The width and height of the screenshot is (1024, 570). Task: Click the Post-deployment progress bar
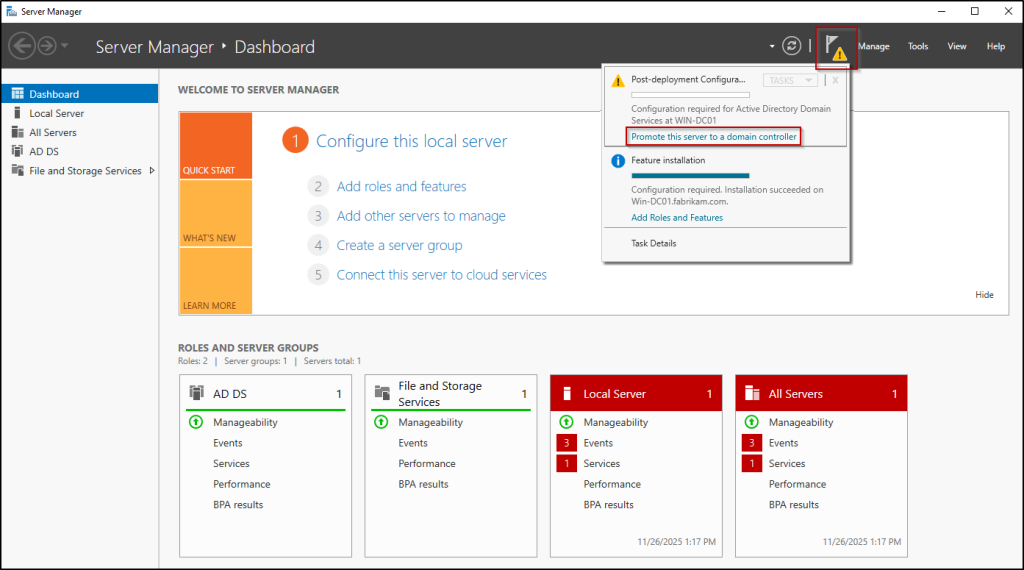[690, 95]
